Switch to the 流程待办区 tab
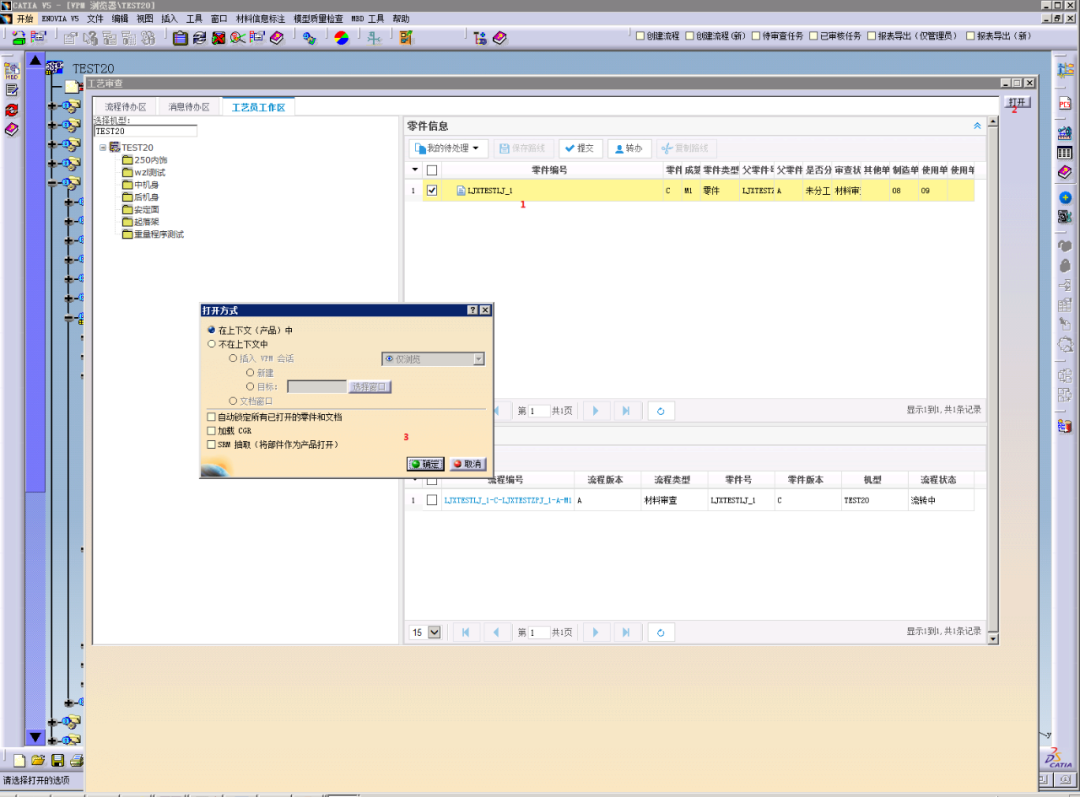 pyautogui.click(x=125, y=107)
